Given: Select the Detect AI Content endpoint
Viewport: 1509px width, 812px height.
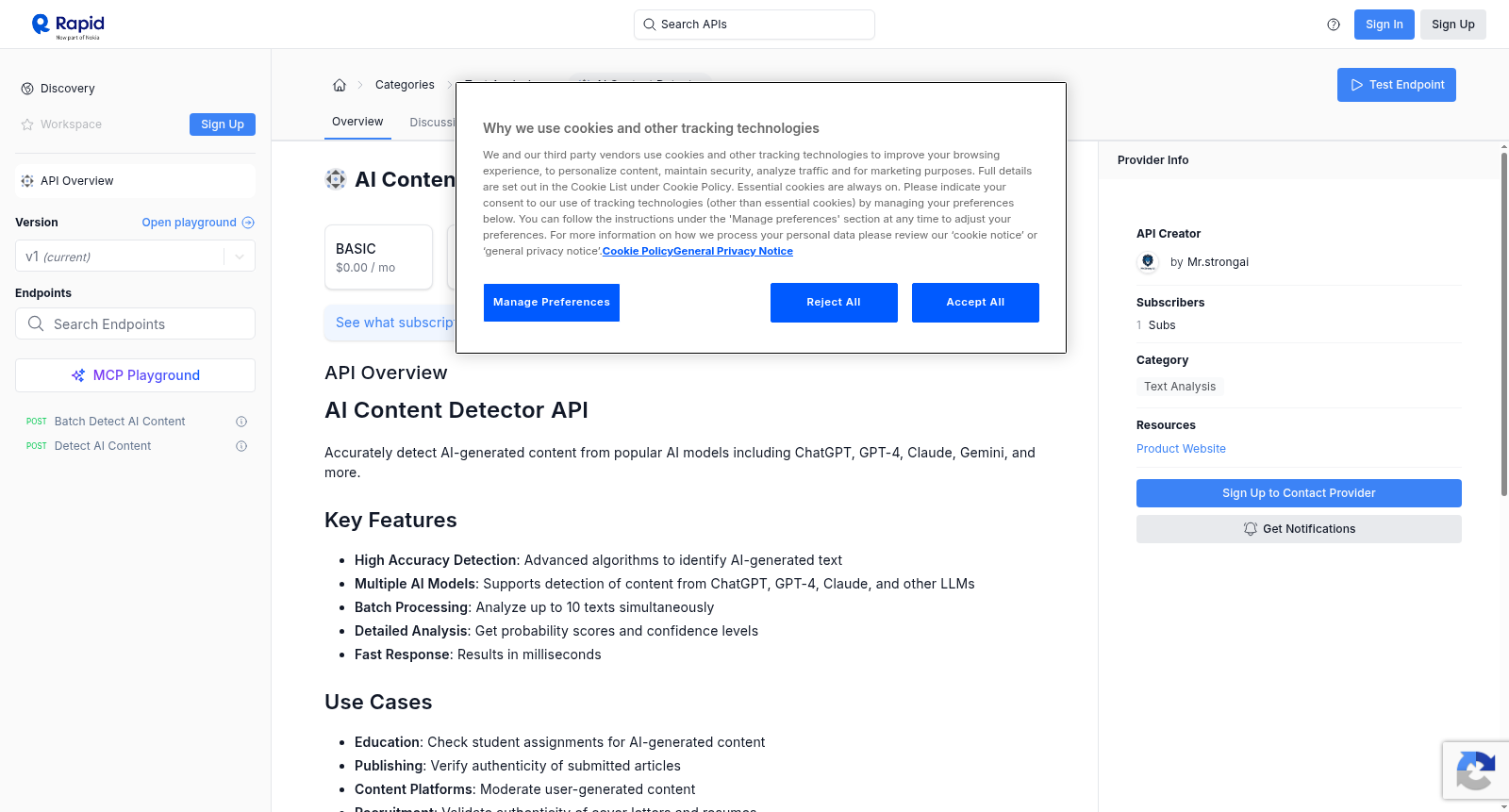Looking at the screenshot, I should [103, 446].
